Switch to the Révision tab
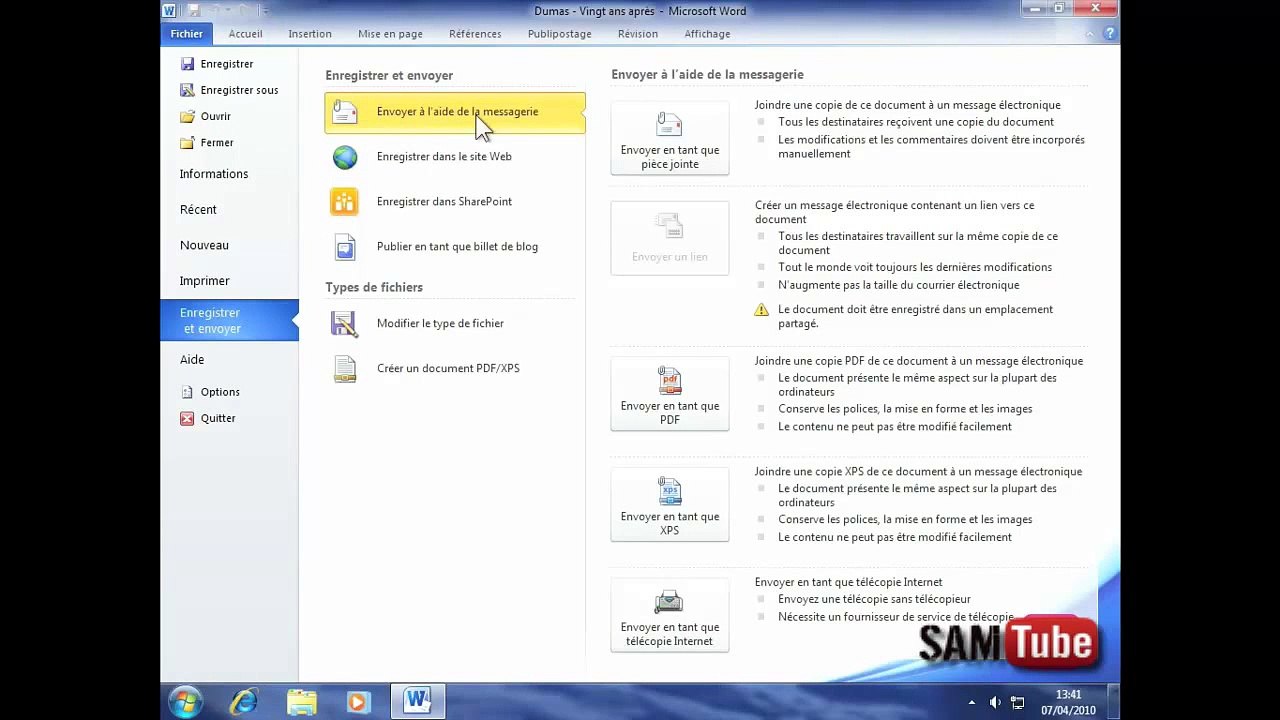1280x720 pixels. click(638, 33)
